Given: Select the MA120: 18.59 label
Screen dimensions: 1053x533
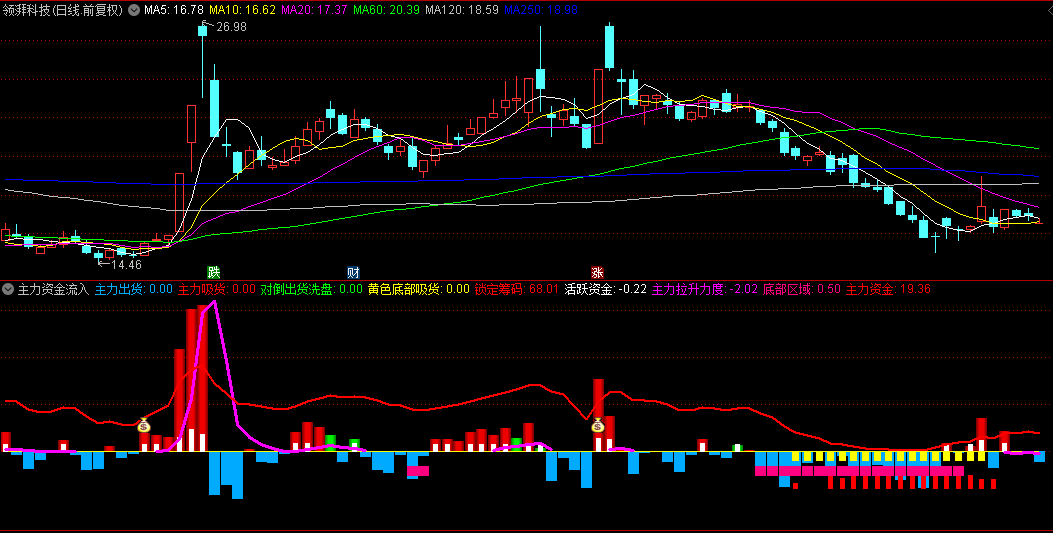Looking at the screenshot, I should (462, 10).
